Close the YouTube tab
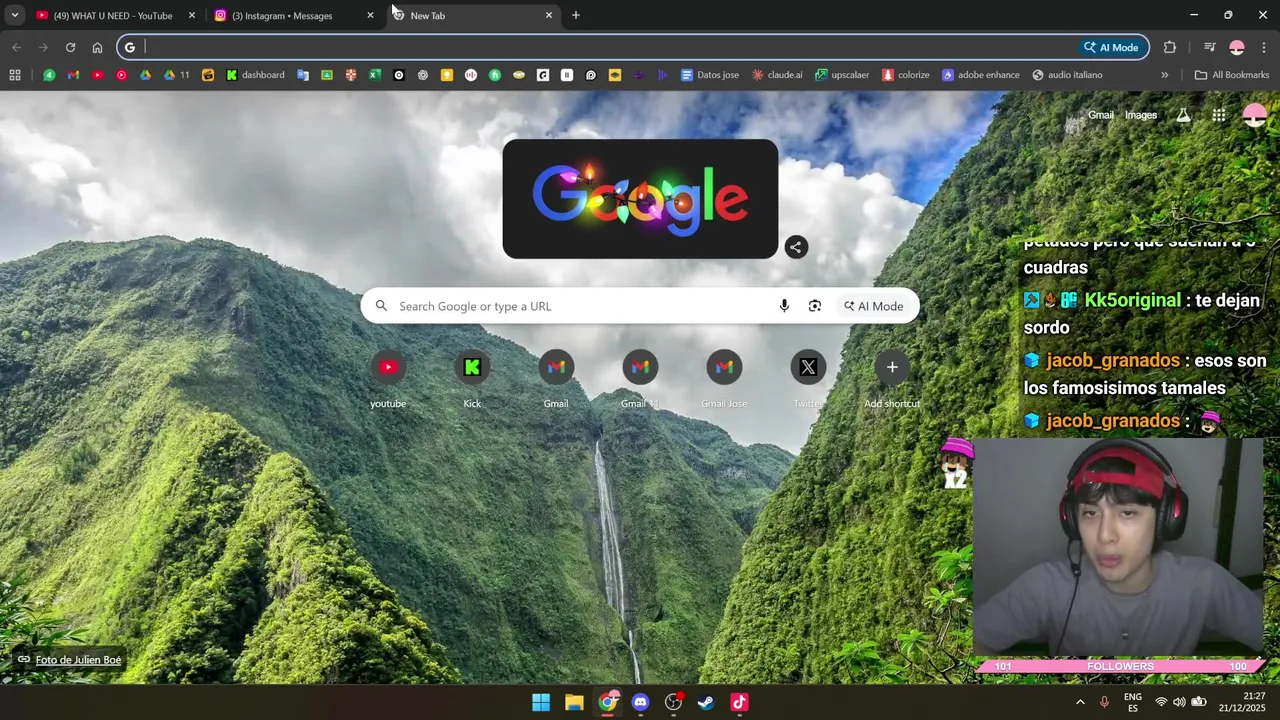The width and height of the screenshot is (1280, 720). [192, 15]
